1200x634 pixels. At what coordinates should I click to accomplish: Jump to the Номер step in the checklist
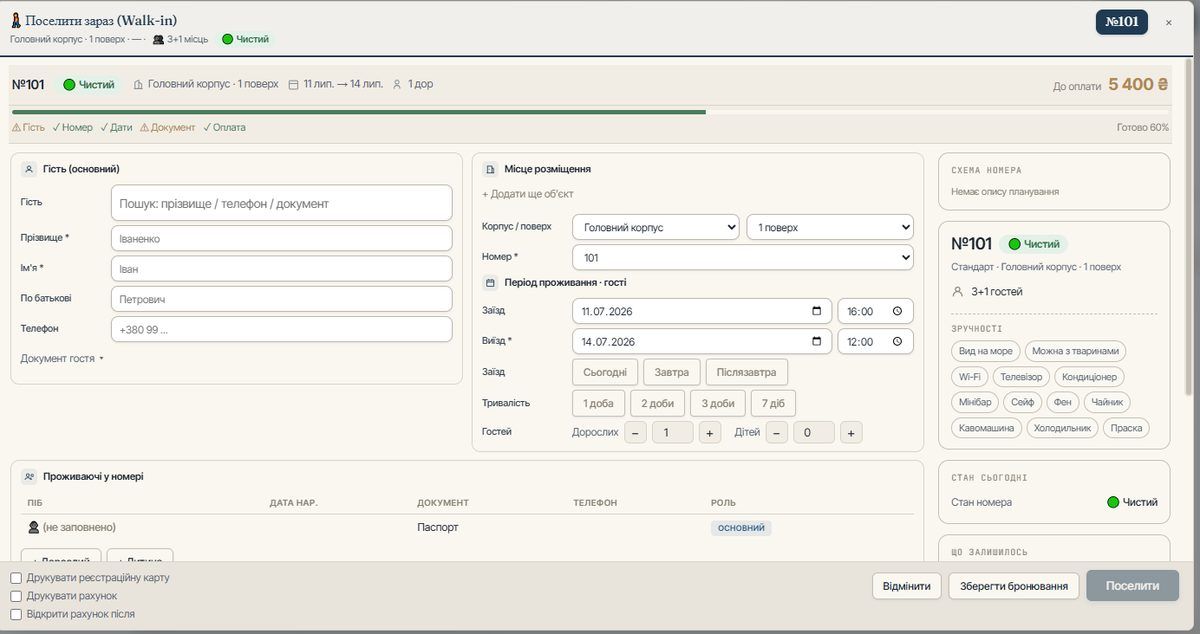[72, 128]
